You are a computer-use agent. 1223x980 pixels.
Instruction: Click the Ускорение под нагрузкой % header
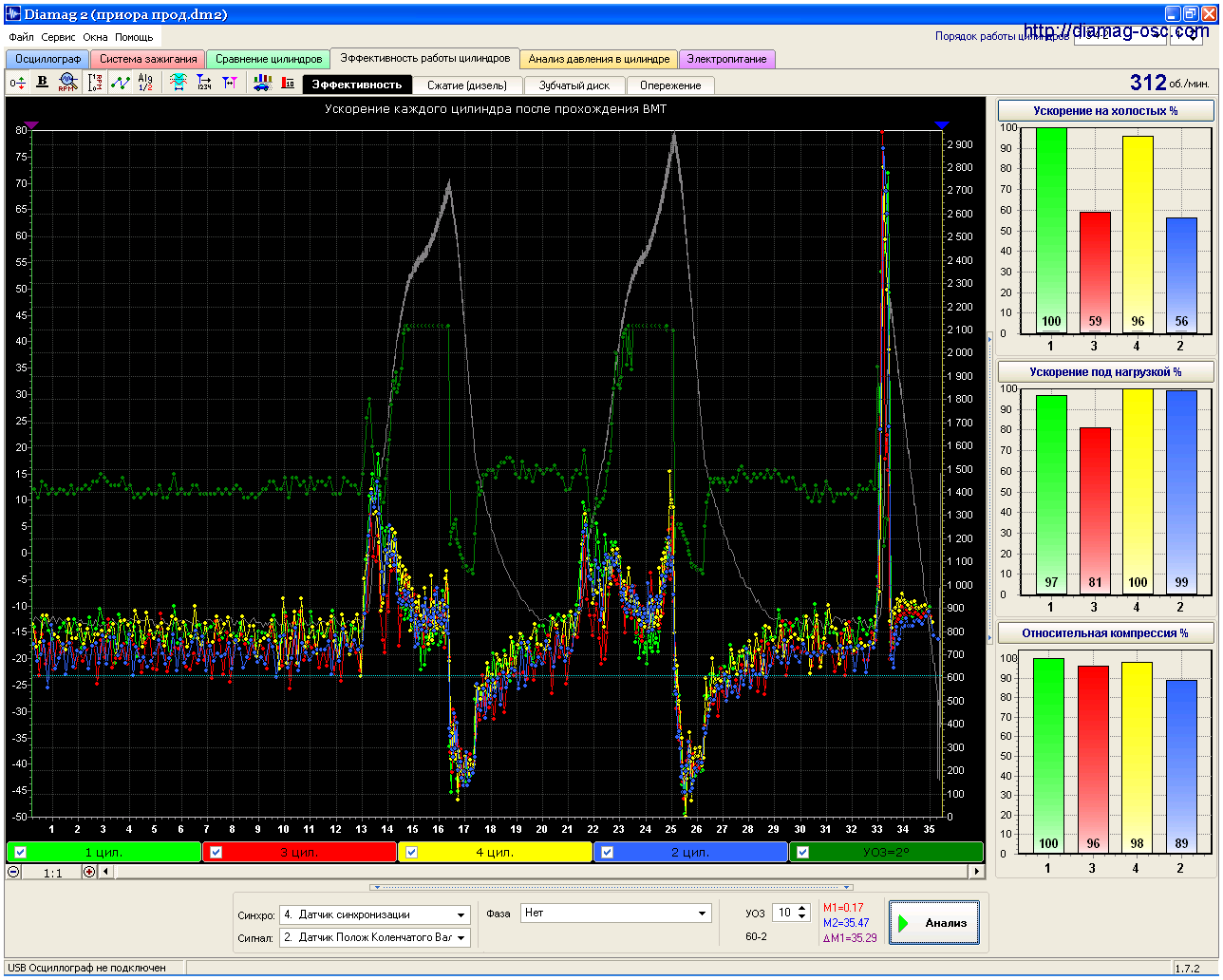(1105, 372)
